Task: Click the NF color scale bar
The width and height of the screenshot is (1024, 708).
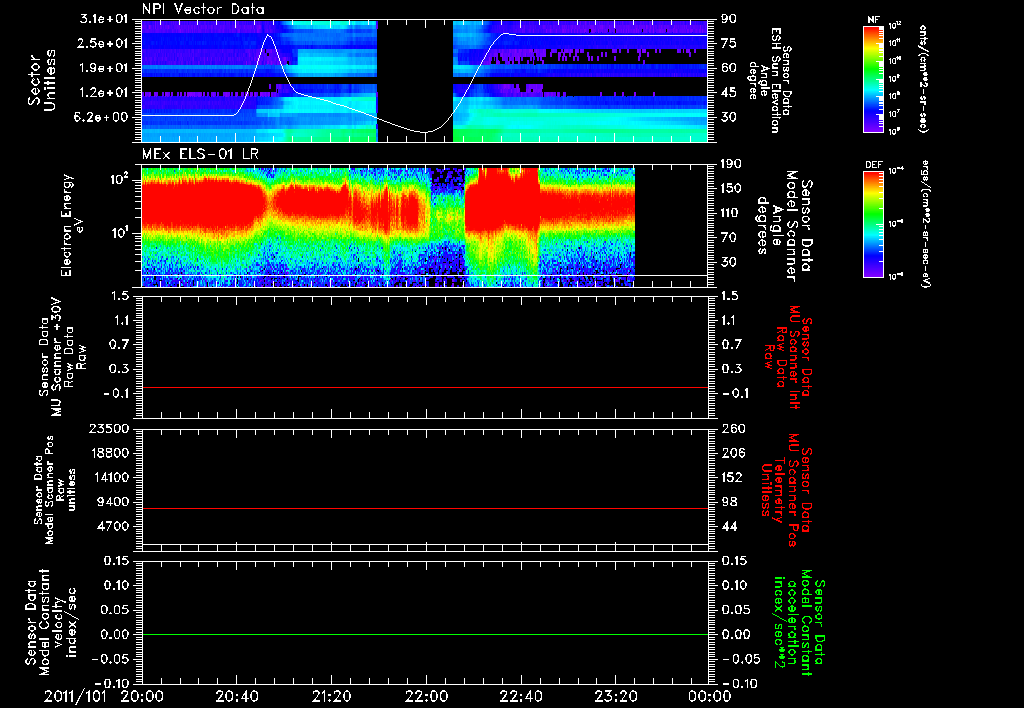Action: 874,78
